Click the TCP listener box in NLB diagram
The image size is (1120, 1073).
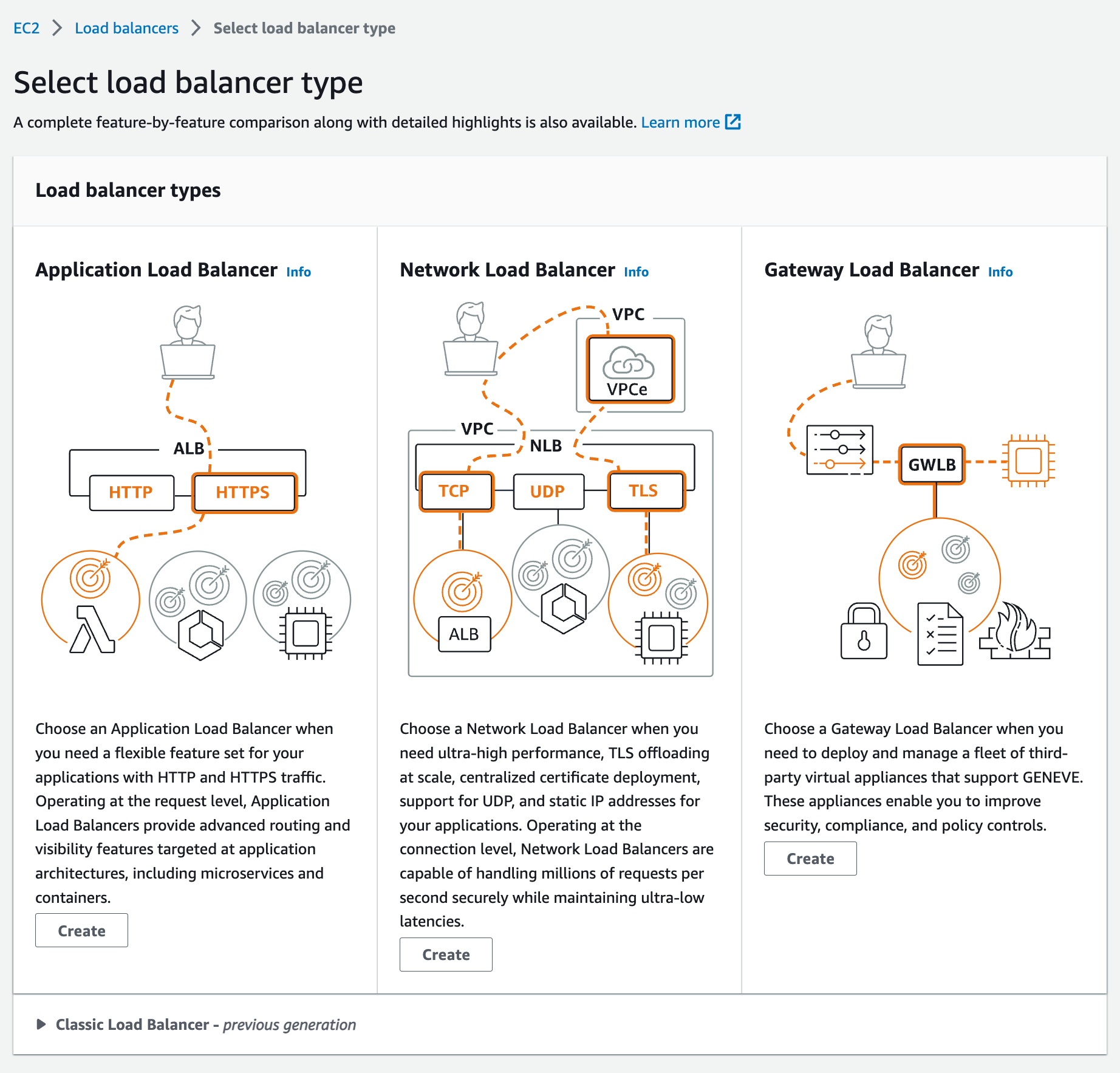[x=456, y=491]
